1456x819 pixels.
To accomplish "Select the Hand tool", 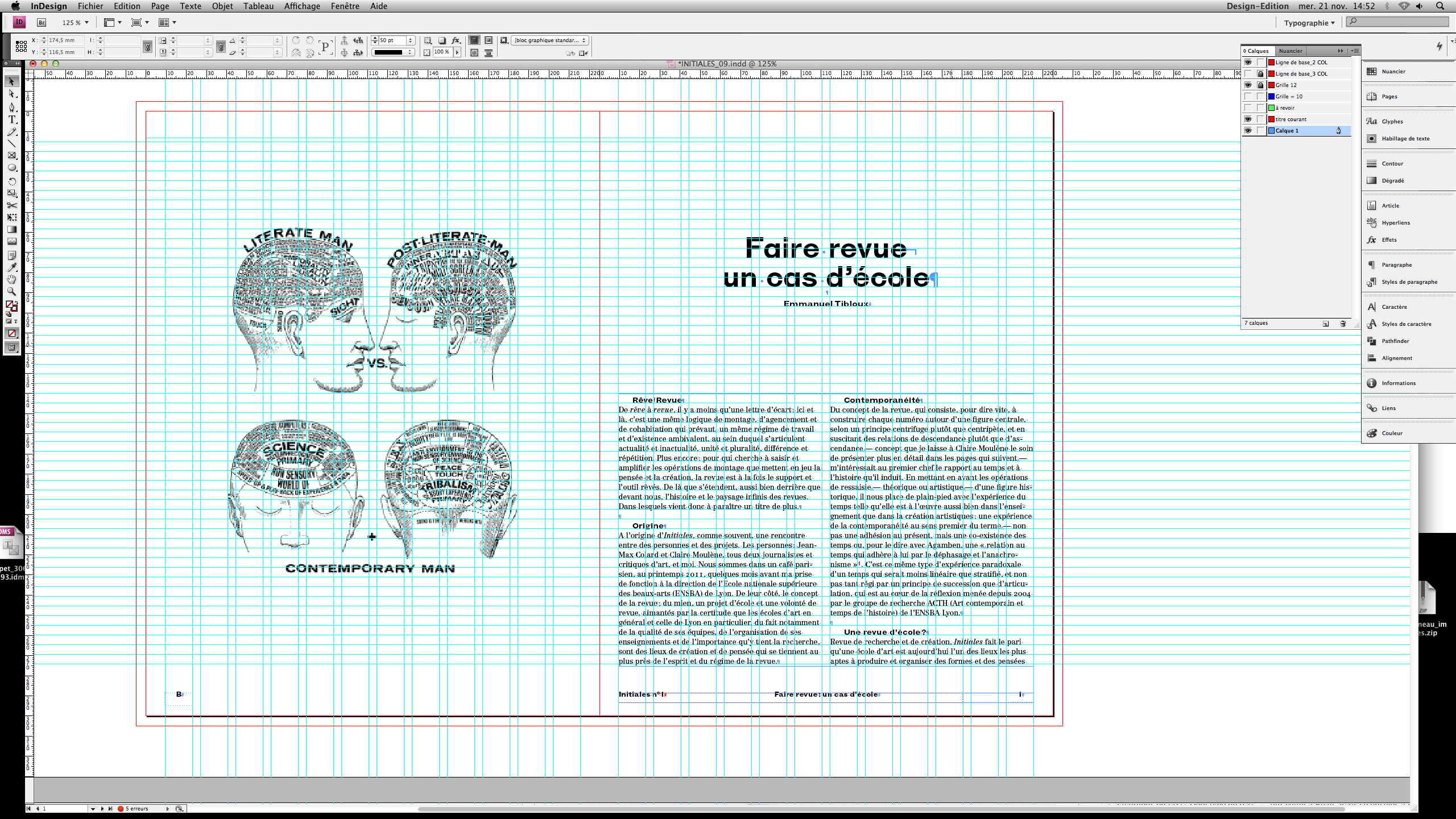I will [11, 279].
